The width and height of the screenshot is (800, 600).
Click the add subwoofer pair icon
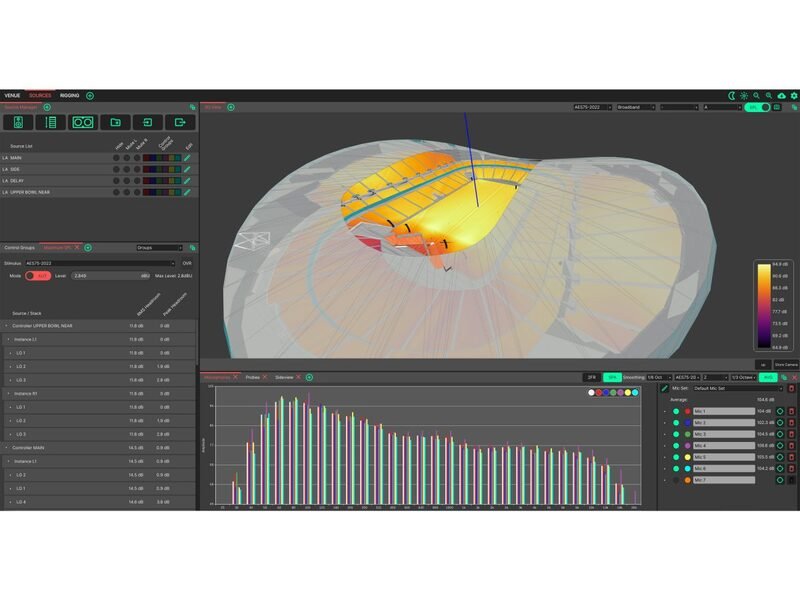point(83,122)
